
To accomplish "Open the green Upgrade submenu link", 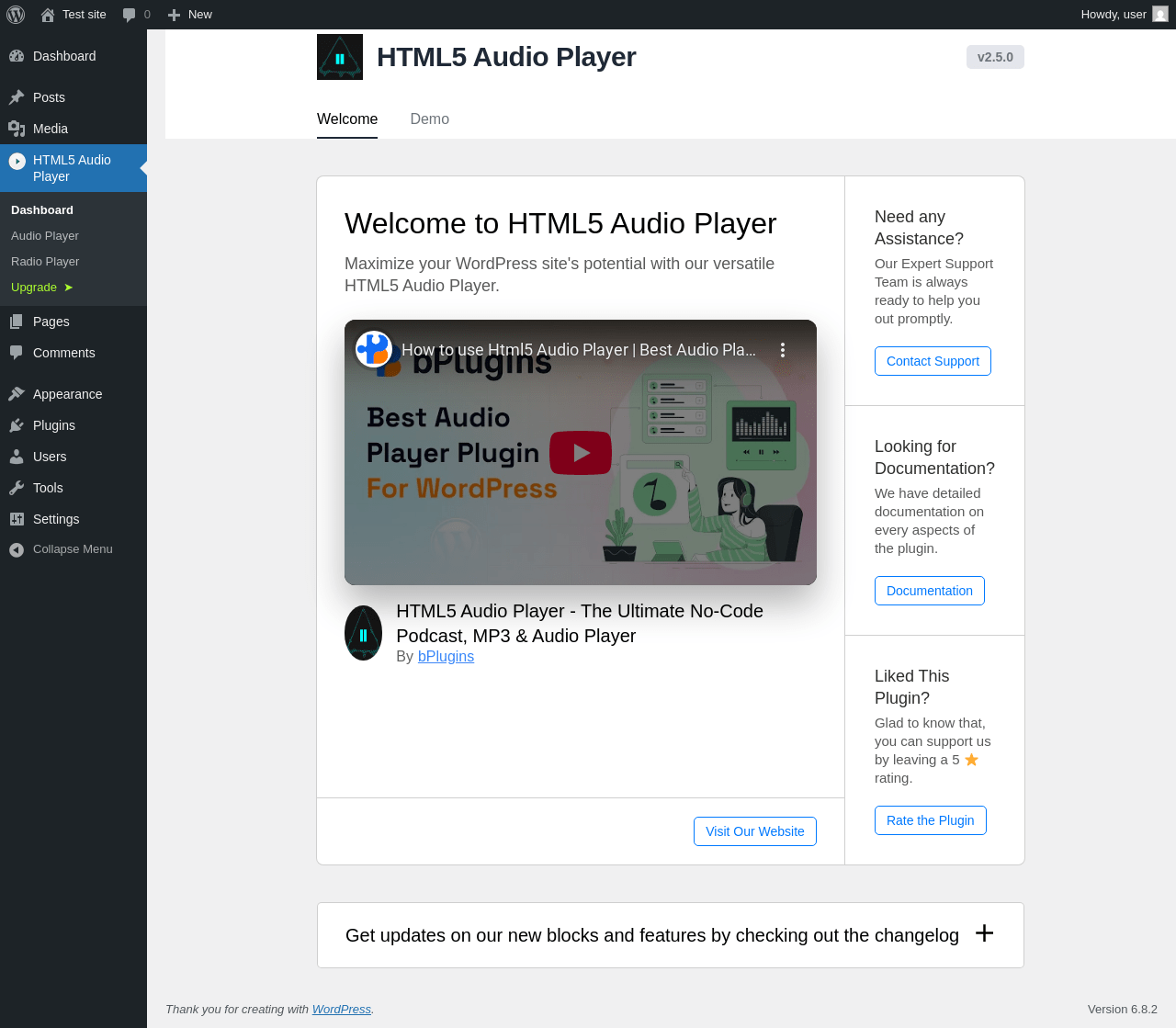I will 42,288.
